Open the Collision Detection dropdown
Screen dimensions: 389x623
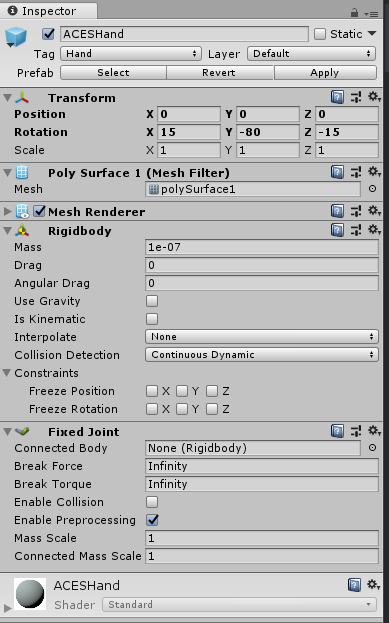tap(262, 355)
